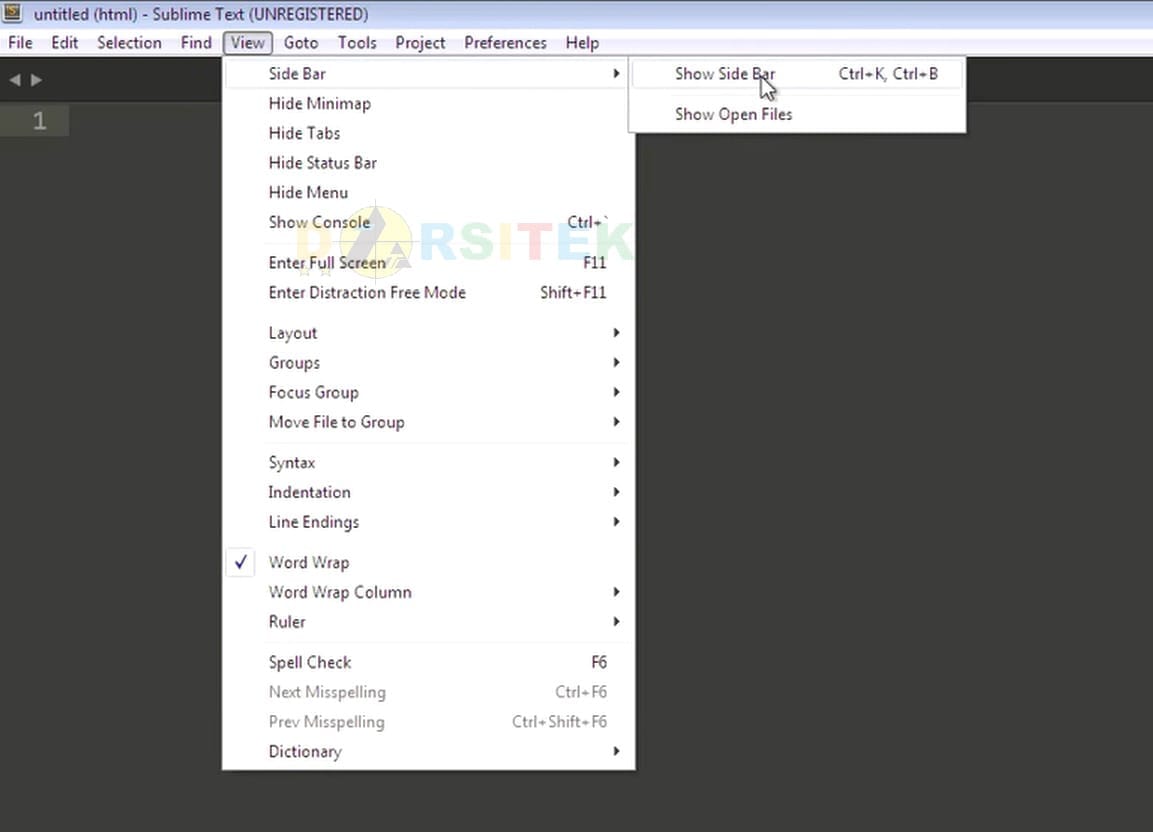
Task: Expand the Move File to Group submenu
Action: (x=429, y=422)
